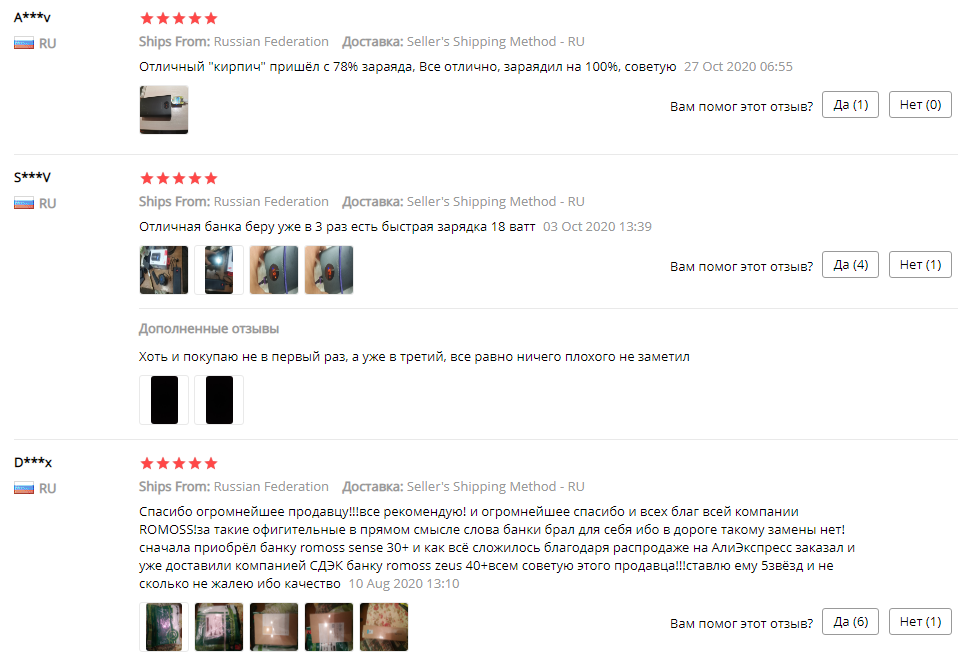The width and height of the screenshot is (965, 661).
Task: Click 'Нет (0)' on A***v's review
Action: [x=920, y=105]
